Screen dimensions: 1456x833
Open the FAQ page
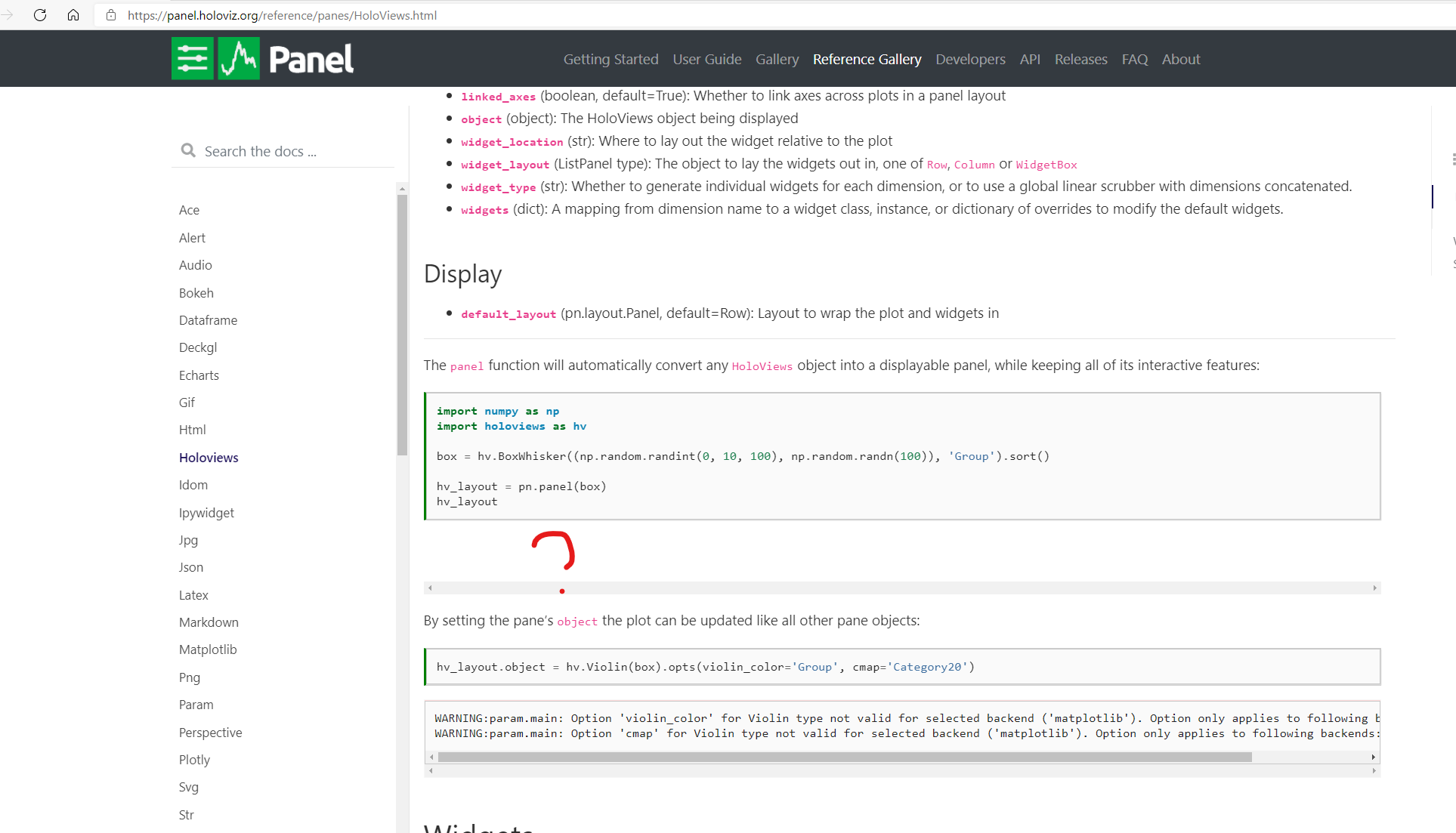point(1135,59)
